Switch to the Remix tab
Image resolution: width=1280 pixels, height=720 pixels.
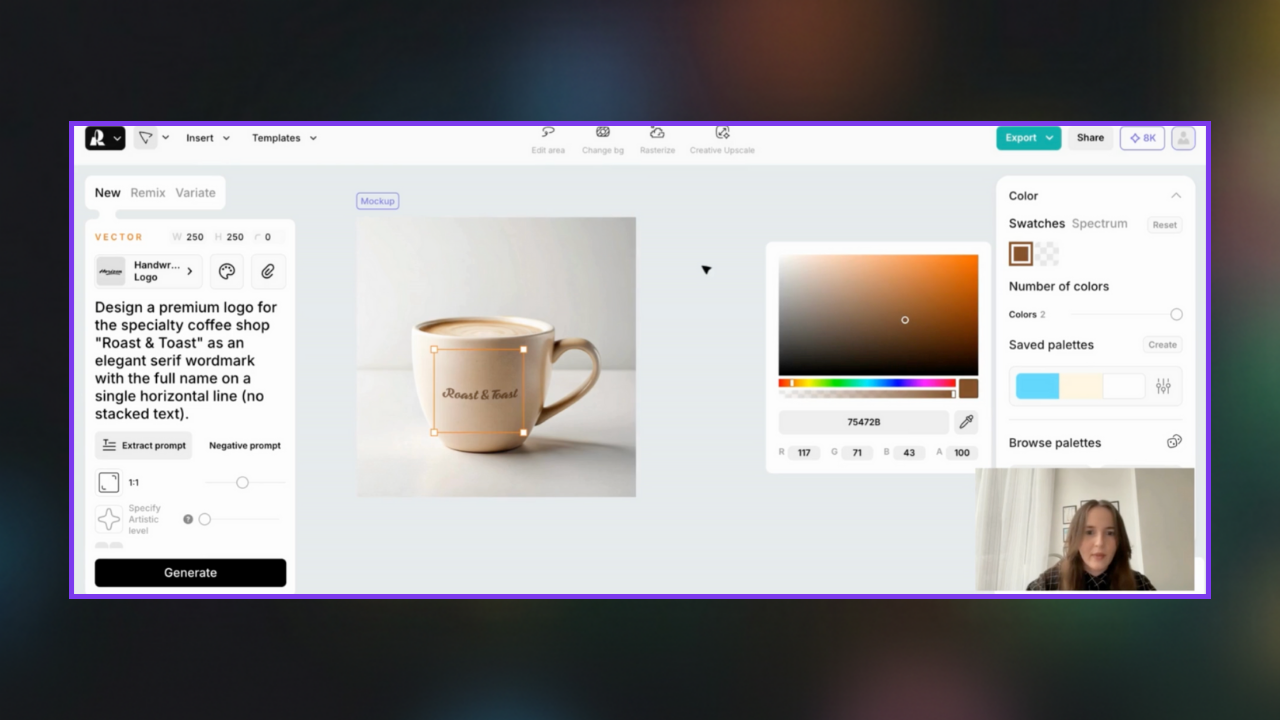(148, 193)
